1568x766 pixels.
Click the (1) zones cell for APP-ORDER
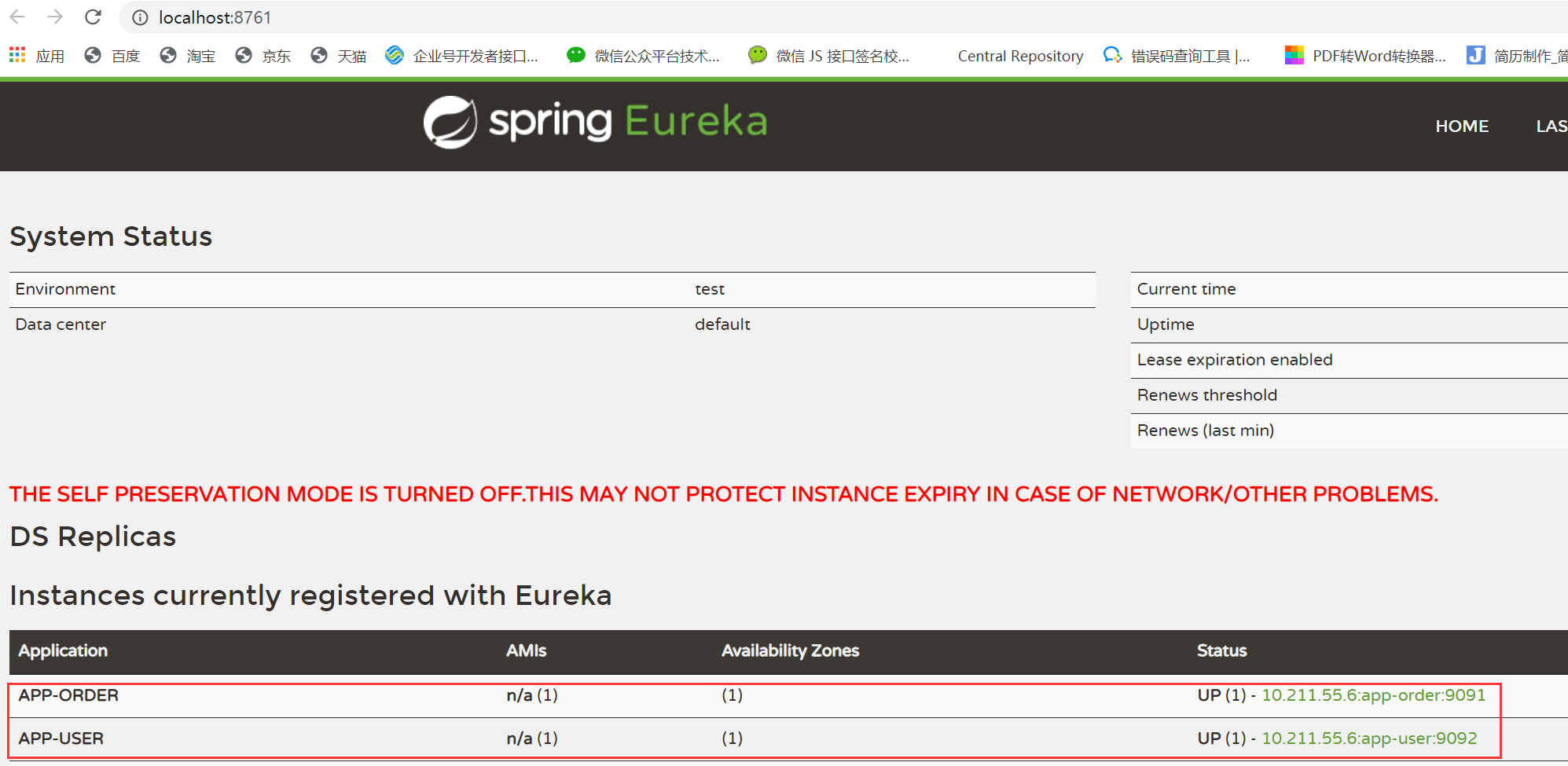click(x=732, y=695)
